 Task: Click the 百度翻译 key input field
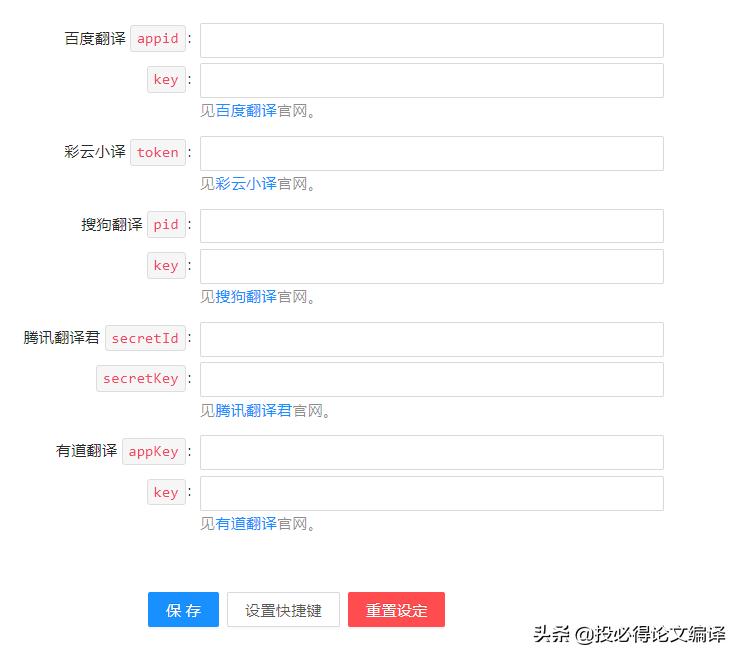(432, 80)
